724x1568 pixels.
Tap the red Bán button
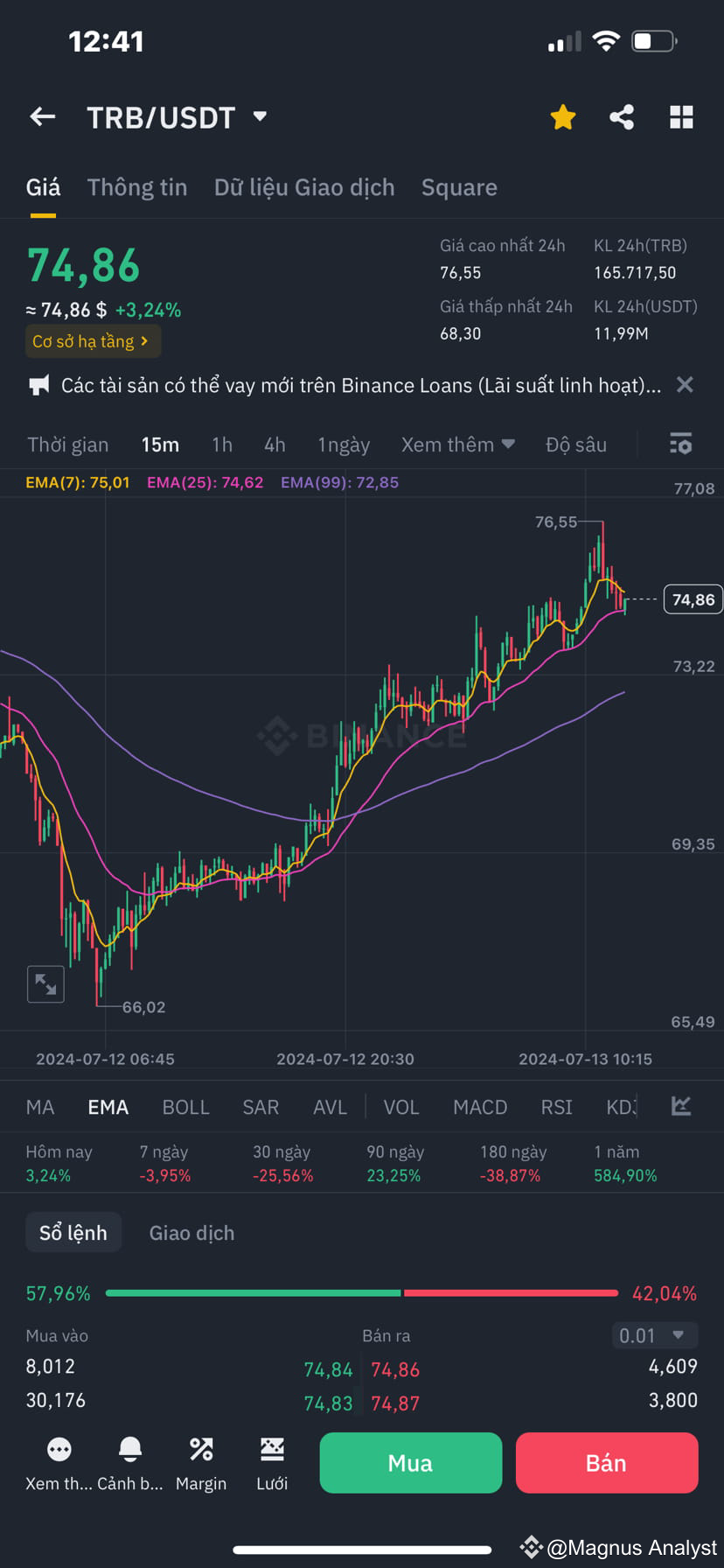(607, 1462)
